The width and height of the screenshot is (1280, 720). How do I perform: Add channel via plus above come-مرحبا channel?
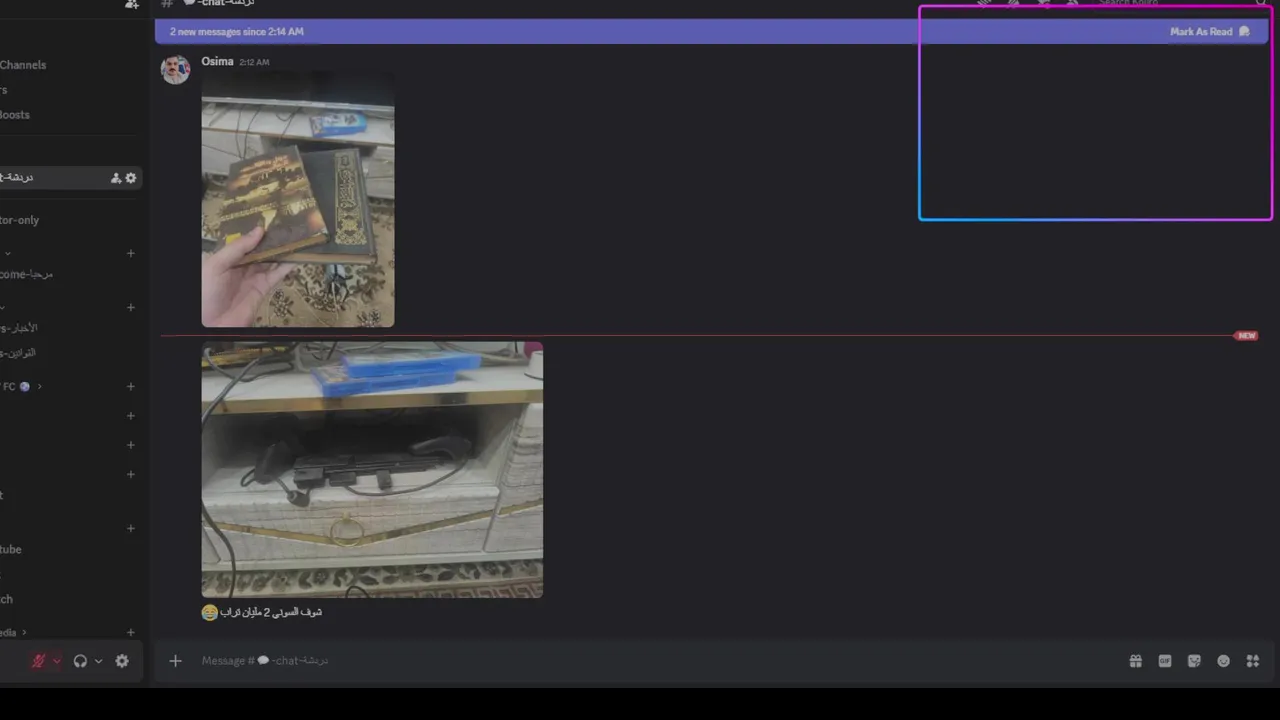(x=131, y=253)
